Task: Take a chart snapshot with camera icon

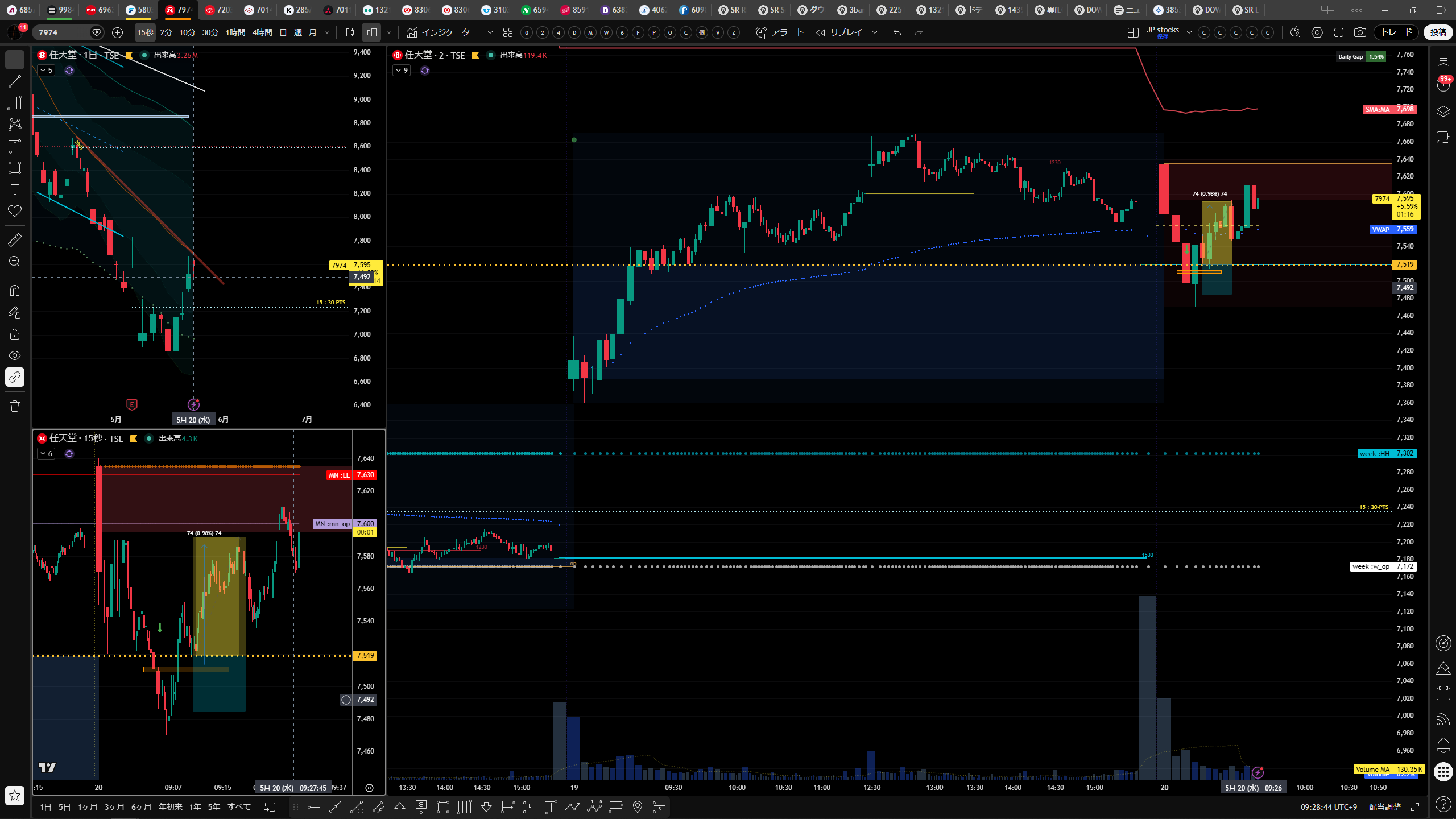Action: tap(1360, 32)
